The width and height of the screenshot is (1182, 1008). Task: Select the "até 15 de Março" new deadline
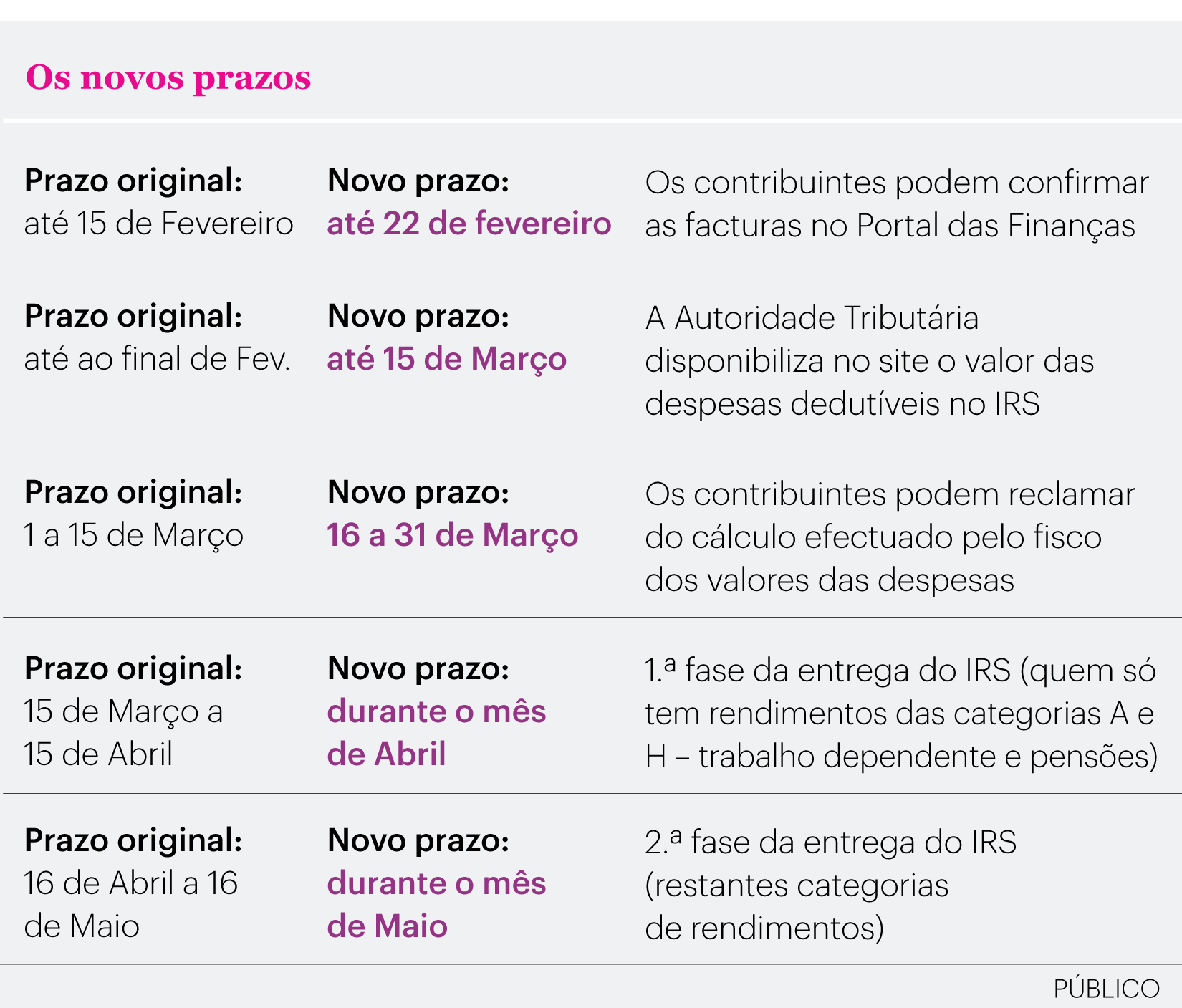446,359
